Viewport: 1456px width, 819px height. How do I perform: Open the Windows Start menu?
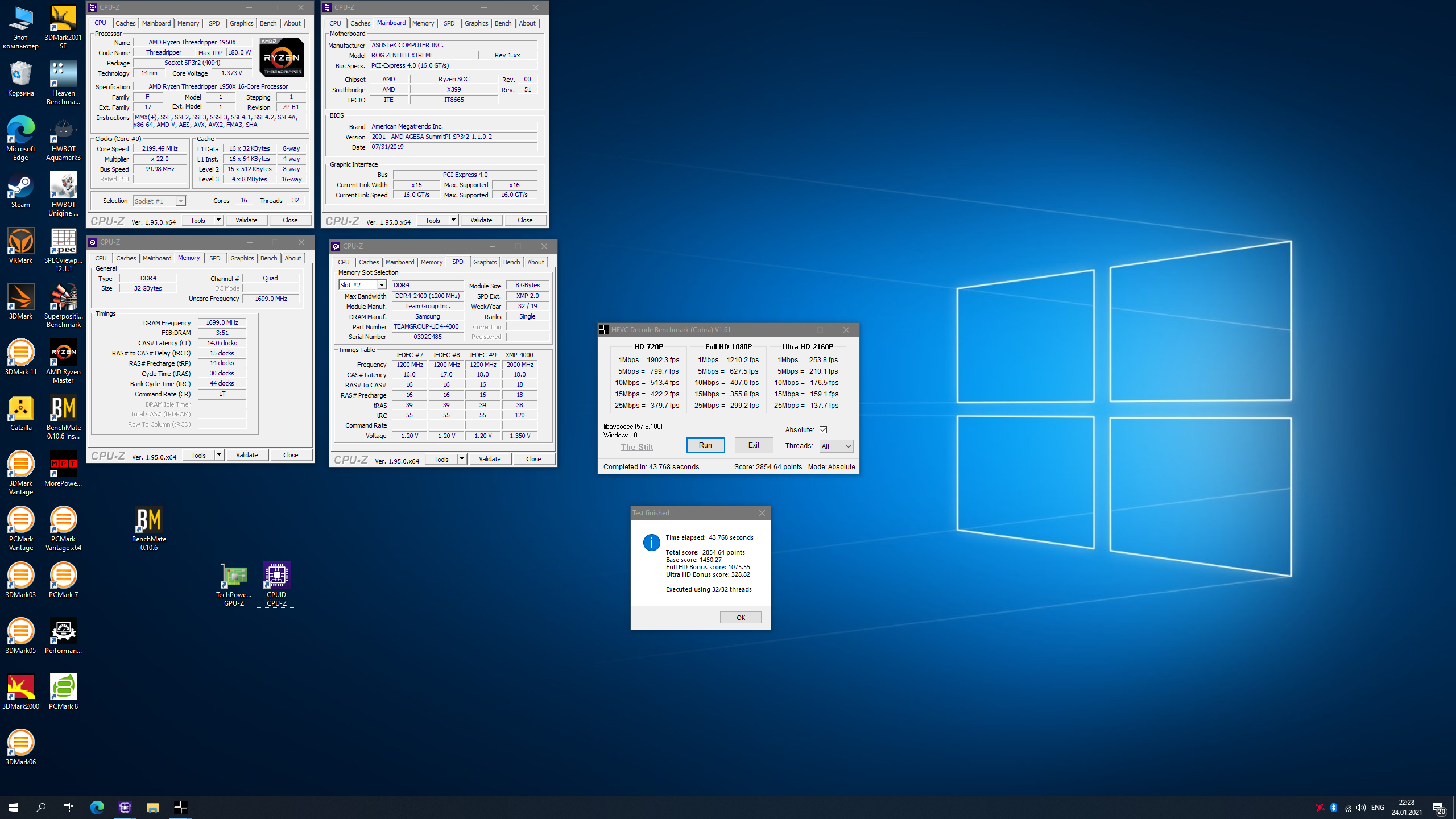[14, 807]
